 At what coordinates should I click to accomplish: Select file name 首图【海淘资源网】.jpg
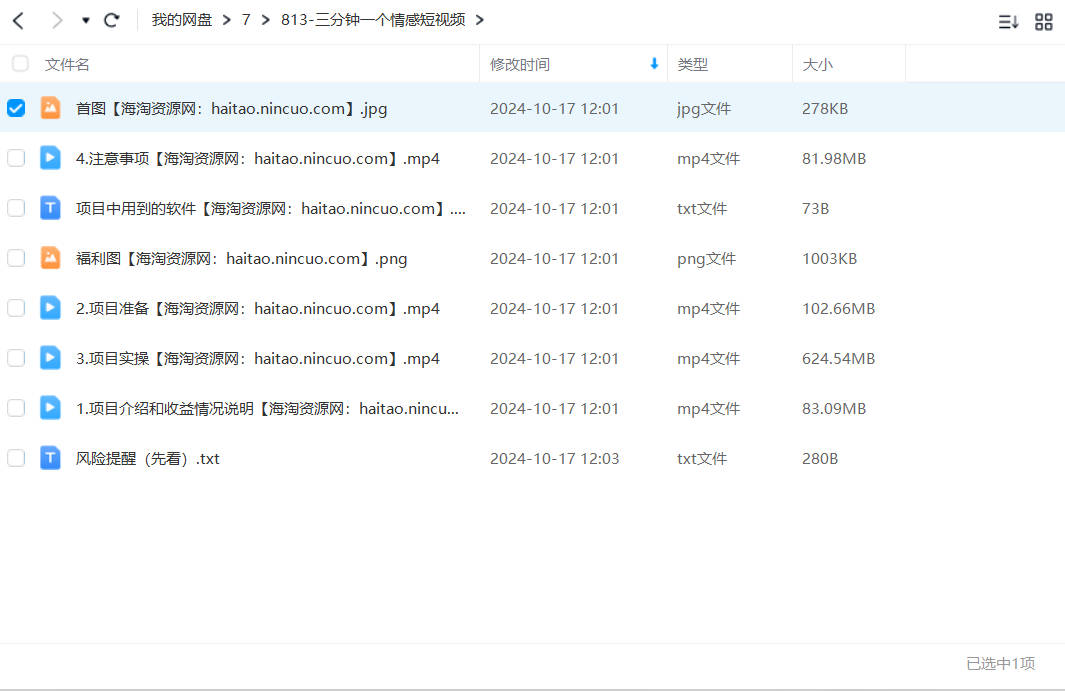pyautogui.click(x=232, y=109)
